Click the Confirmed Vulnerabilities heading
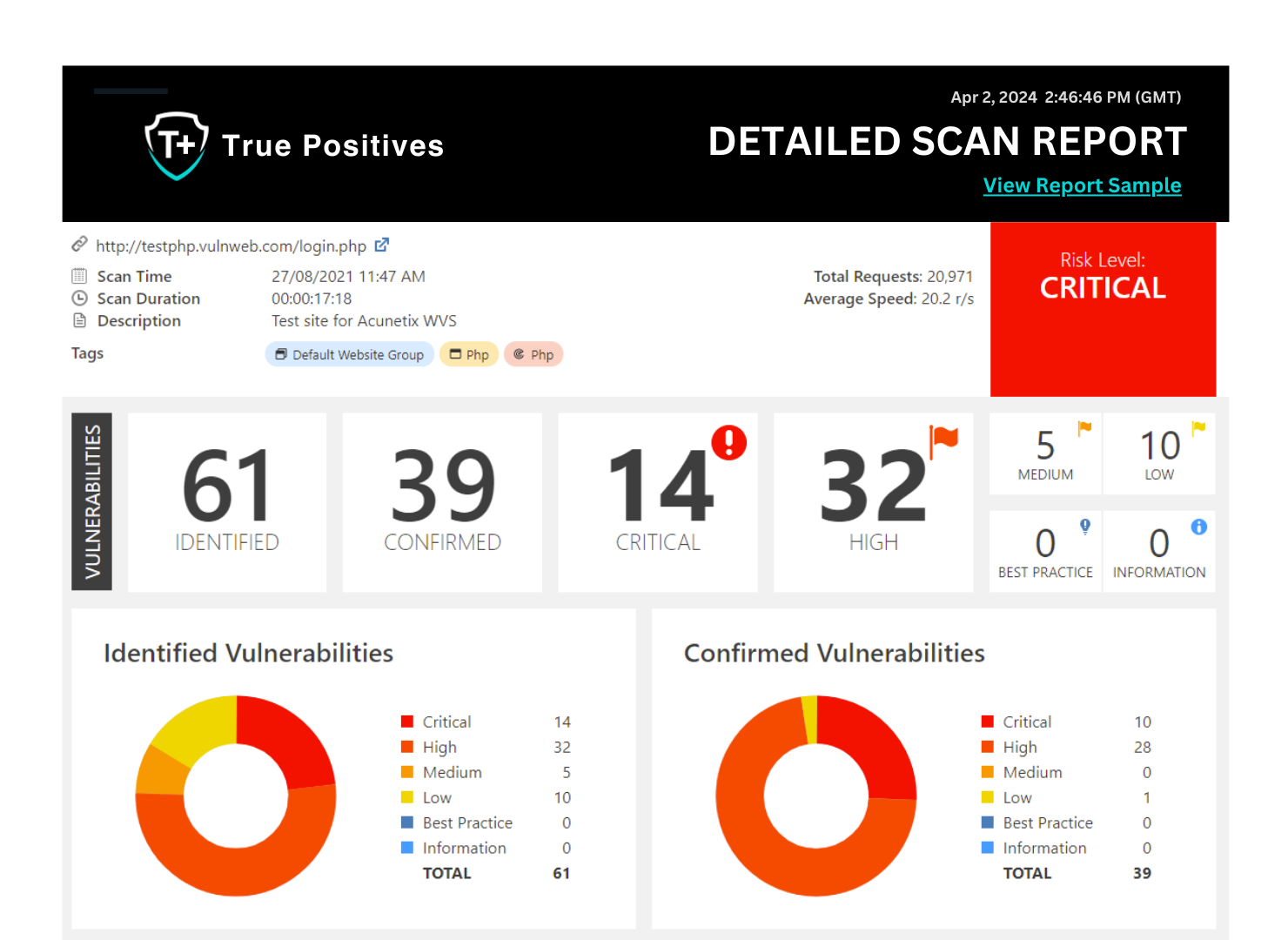 point(835,653)
